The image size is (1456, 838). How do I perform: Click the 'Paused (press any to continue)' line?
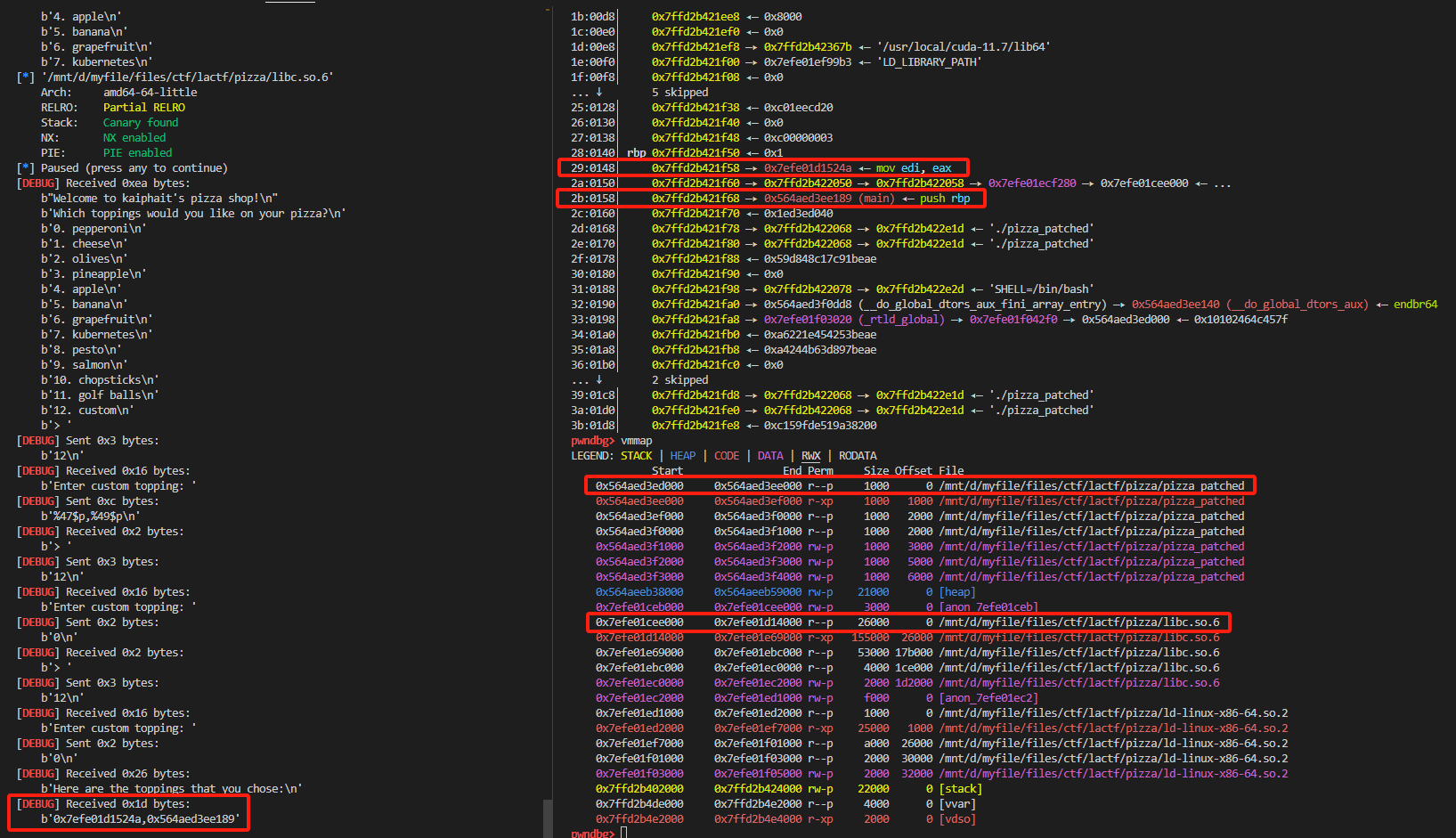[x=134, y=168]
